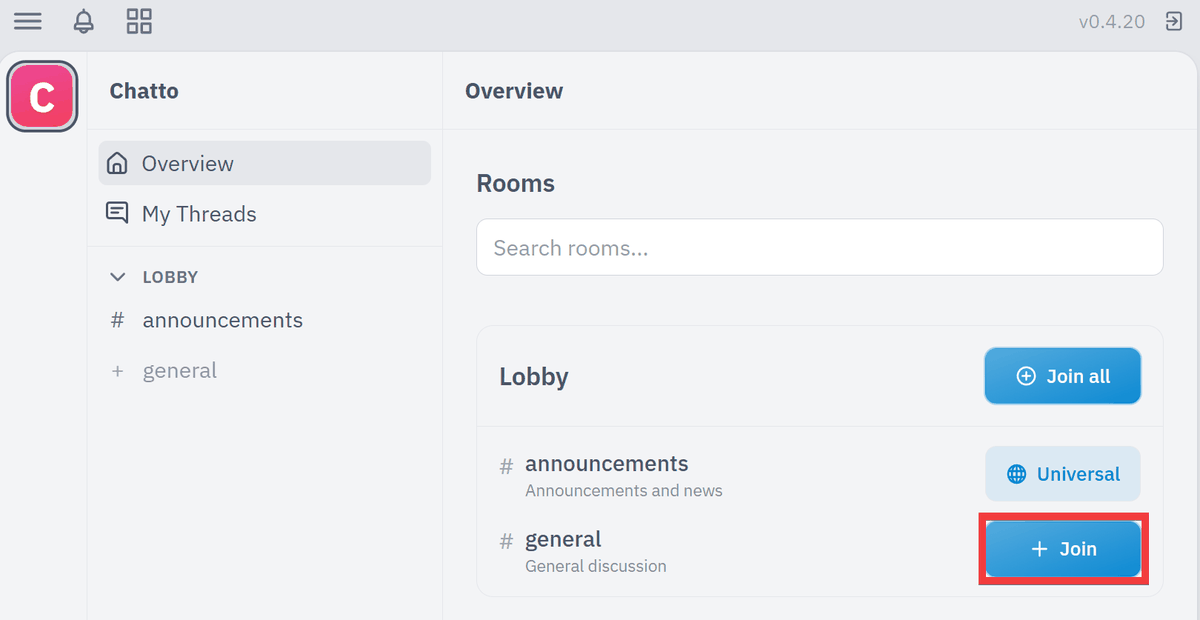
Task: Select the general room in sidebar
Action: (x=264, y=371)
